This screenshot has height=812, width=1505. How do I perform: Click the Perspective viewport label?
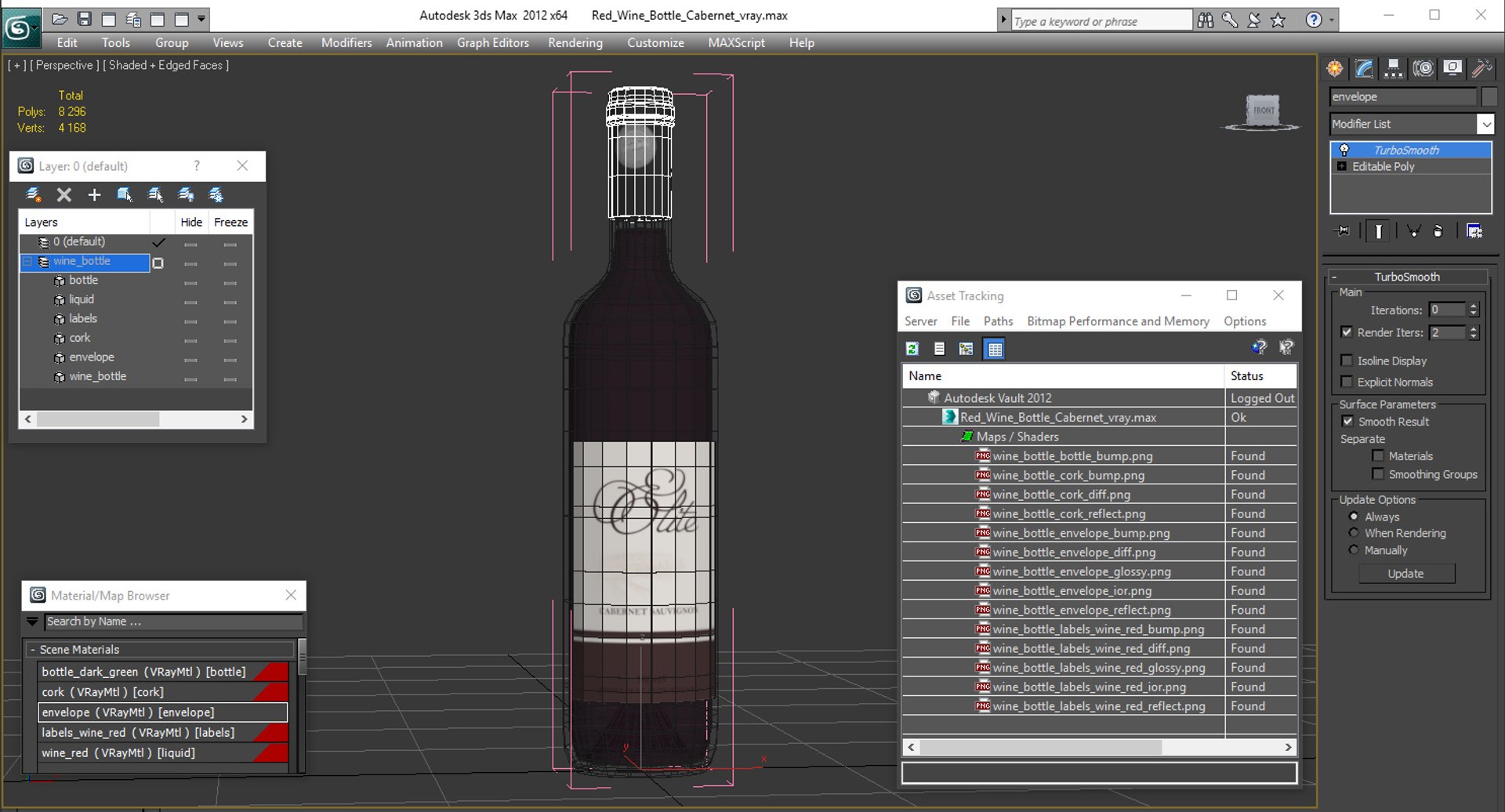tap(64, 65)
